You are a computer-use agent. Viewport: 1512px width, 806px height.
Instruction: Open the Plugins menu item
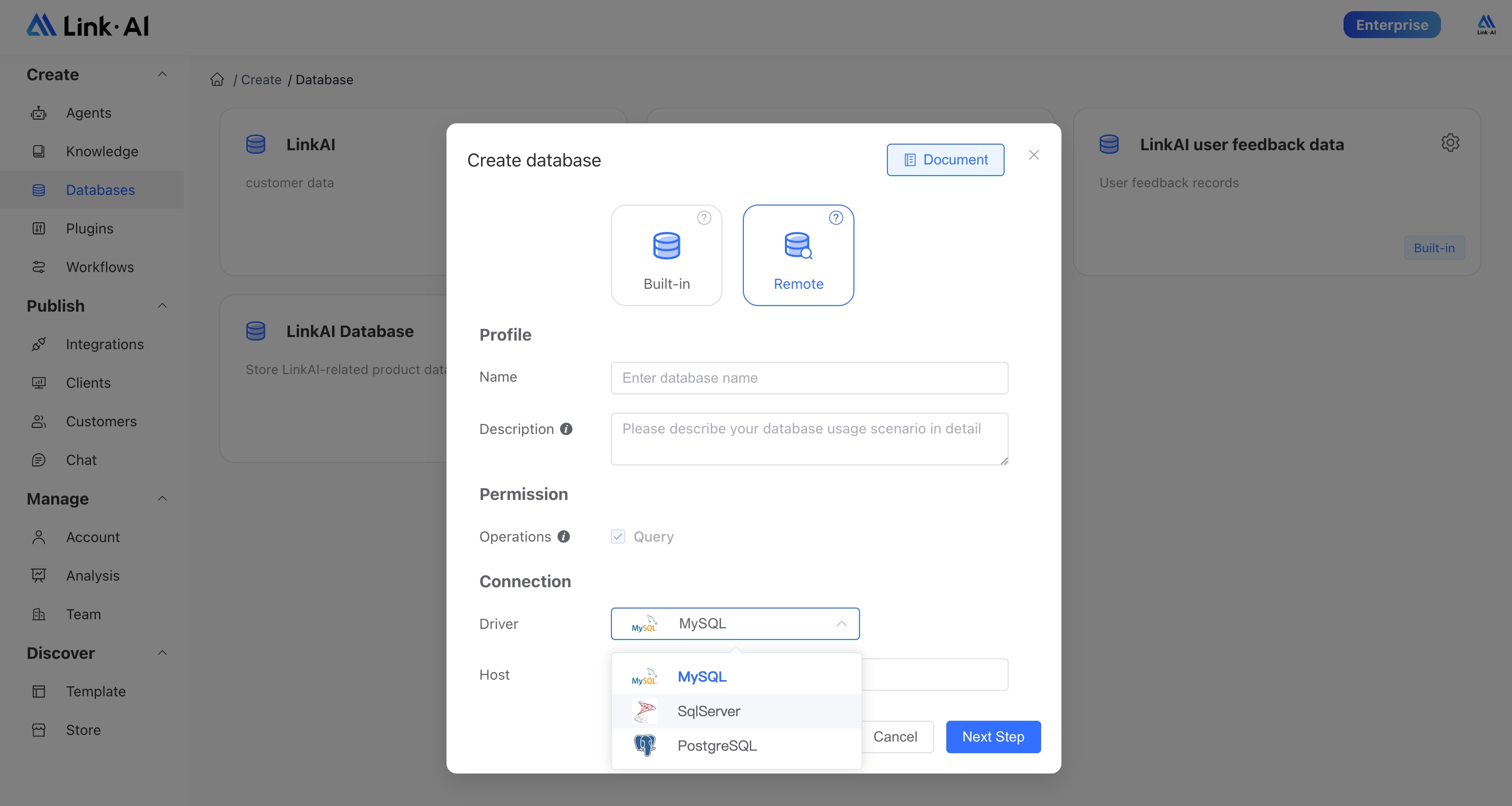(91, 228)
